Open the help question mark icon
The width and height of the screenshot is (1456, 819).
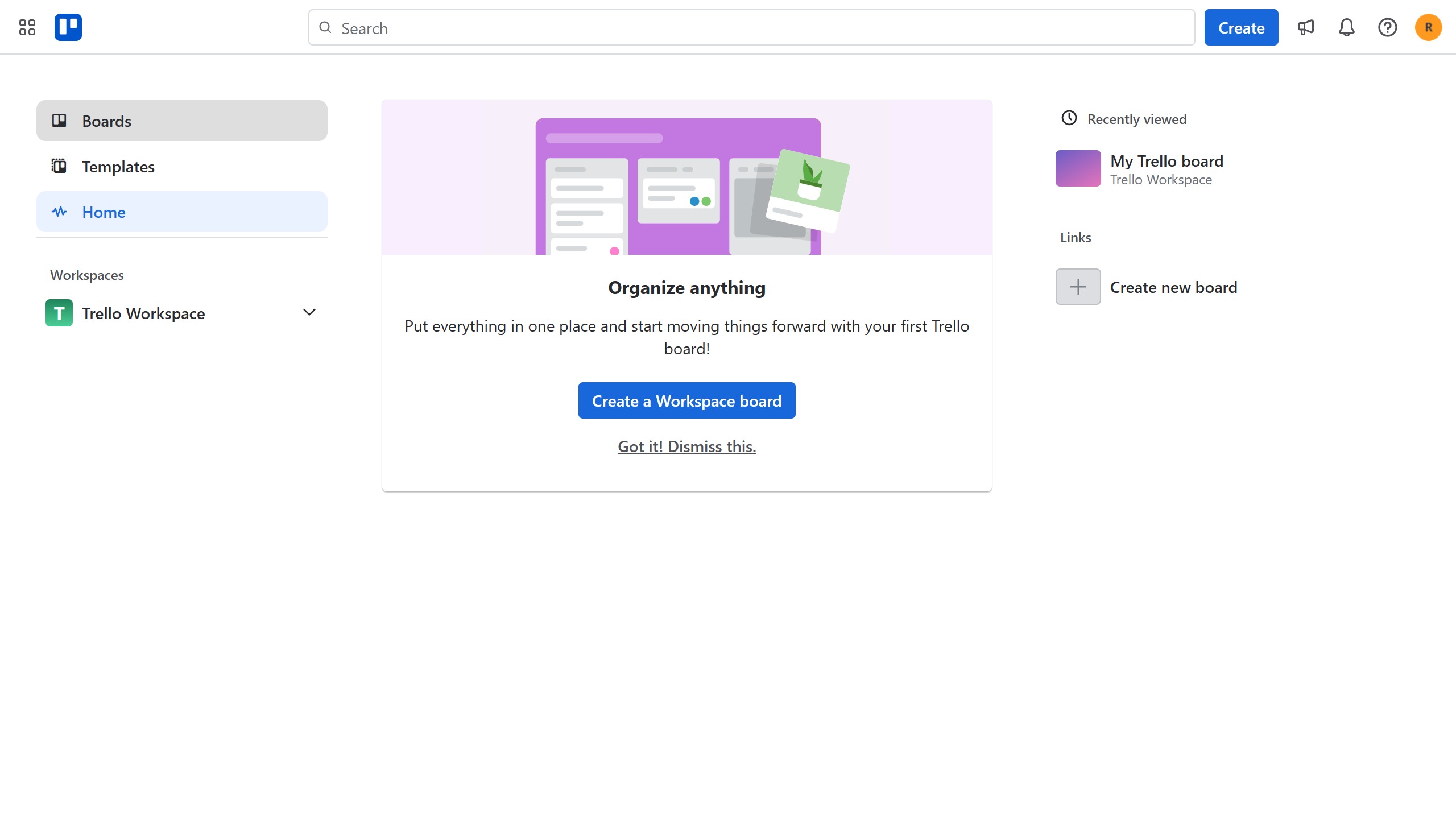pyautogui.click(x=1387, y=27)
